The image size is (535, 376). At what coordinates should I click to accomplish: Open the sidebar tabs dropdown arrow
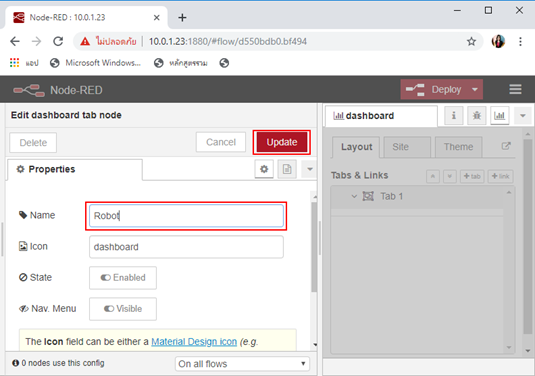coord(522,116)
